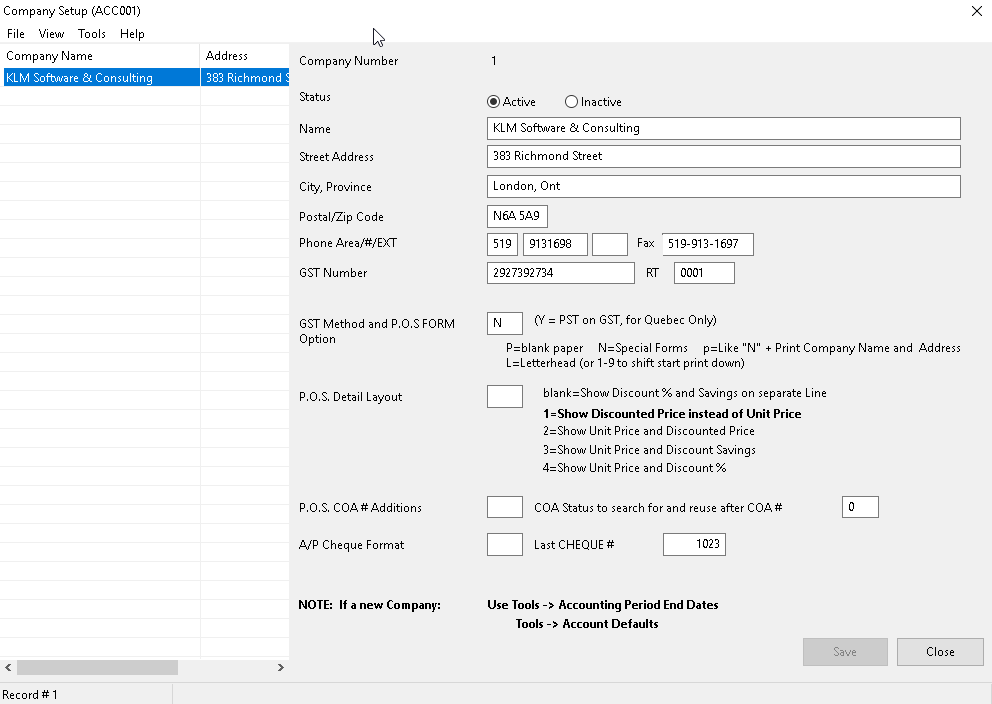Click the '1=Show Discounted Price instead of Unit Price' text
The width and height of the screenshot is (992, 704).
coord(672,414)
